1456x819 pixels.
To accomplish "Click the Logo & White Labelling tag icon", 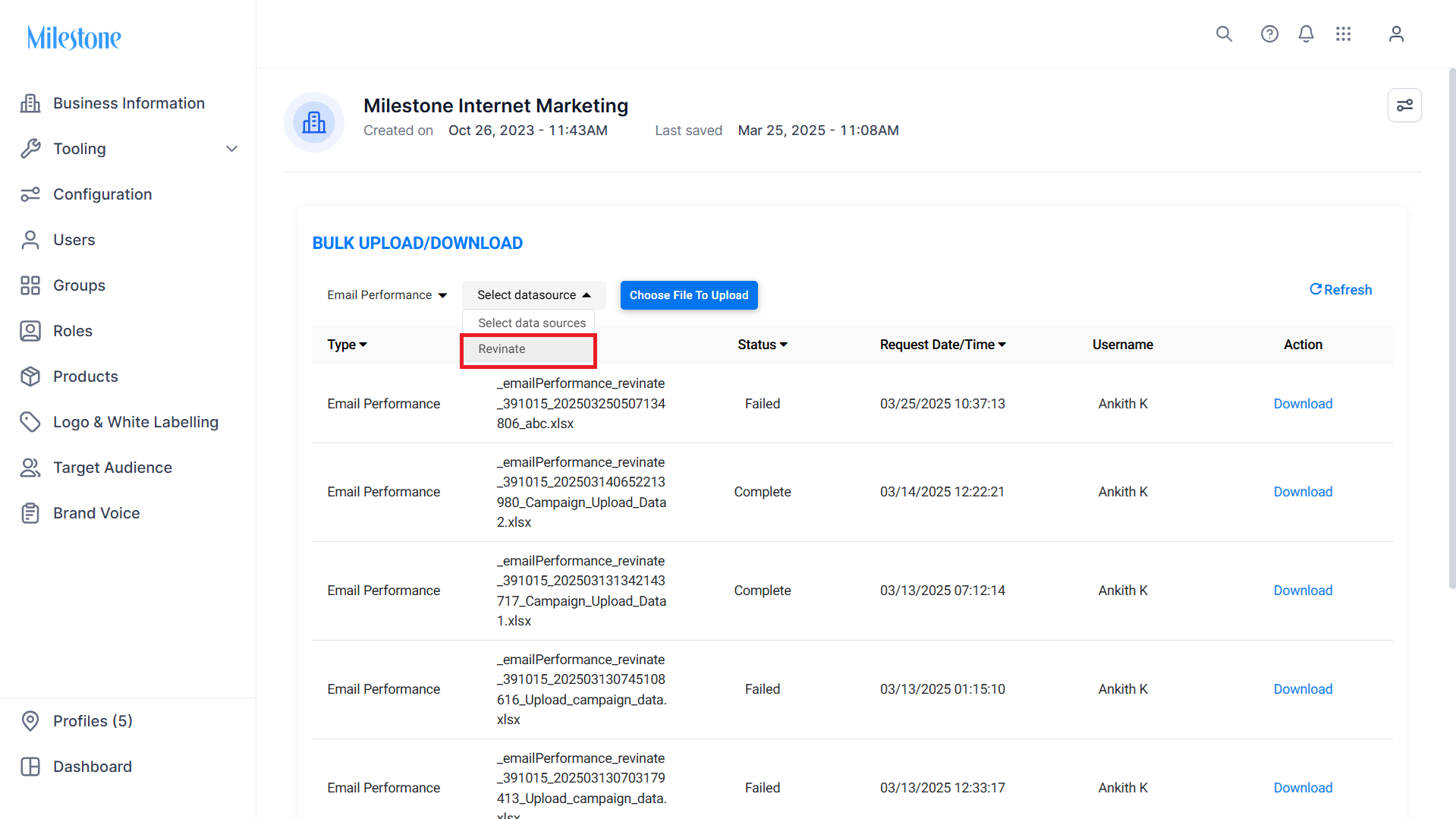I will point(30,422).
